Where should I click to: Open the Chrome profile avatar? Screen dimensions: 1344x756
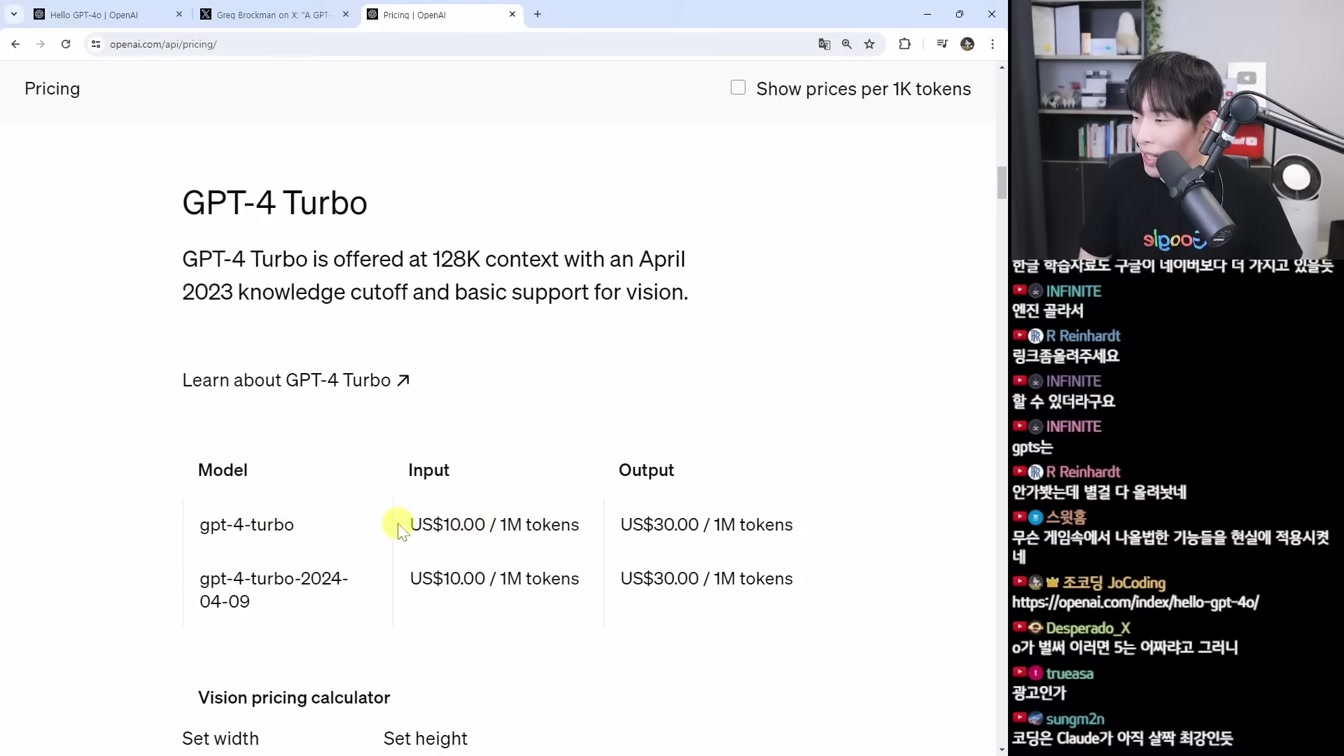(x=967, y=44)
